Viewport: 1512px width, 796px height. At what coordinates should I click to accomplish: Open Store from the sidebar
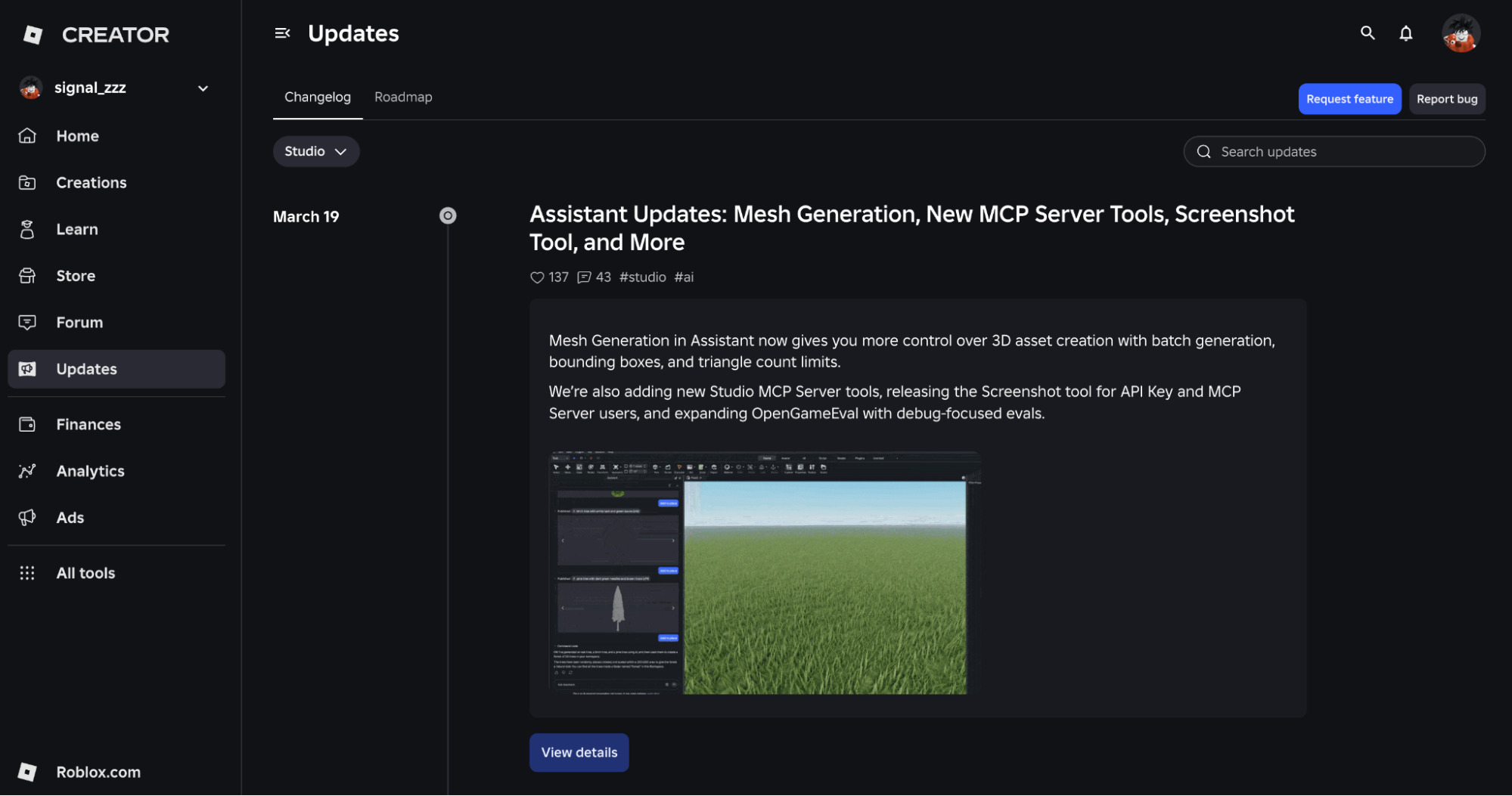tap(116, 276)
